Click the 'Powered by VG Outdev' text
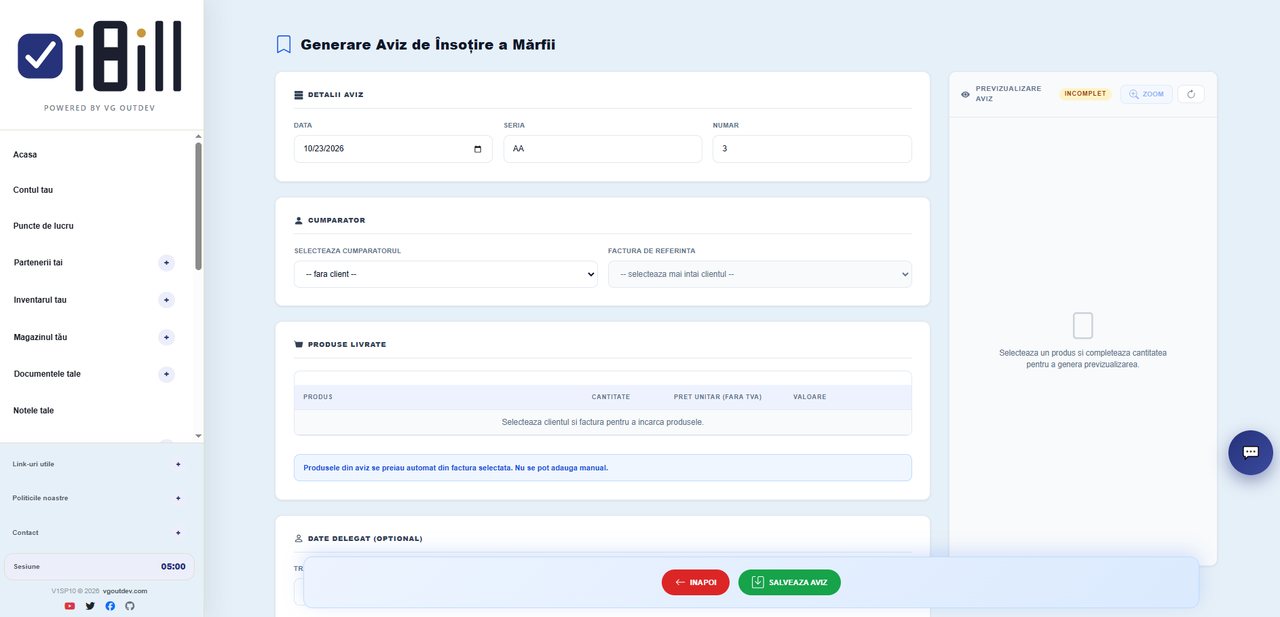This screenshot has height=617, width=1280. coord(99,108)
